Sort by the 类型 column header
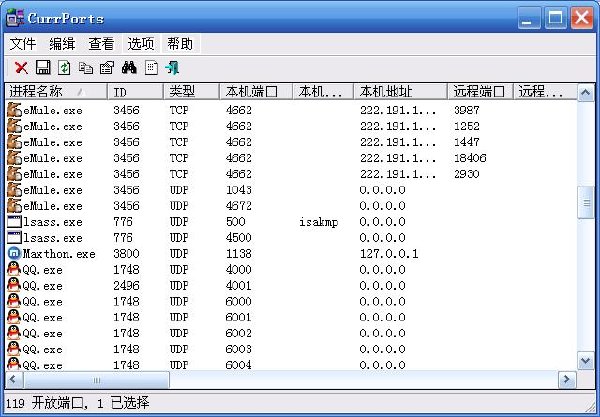Viewport: 600px width, 417px height. click(x=192, y=92)
